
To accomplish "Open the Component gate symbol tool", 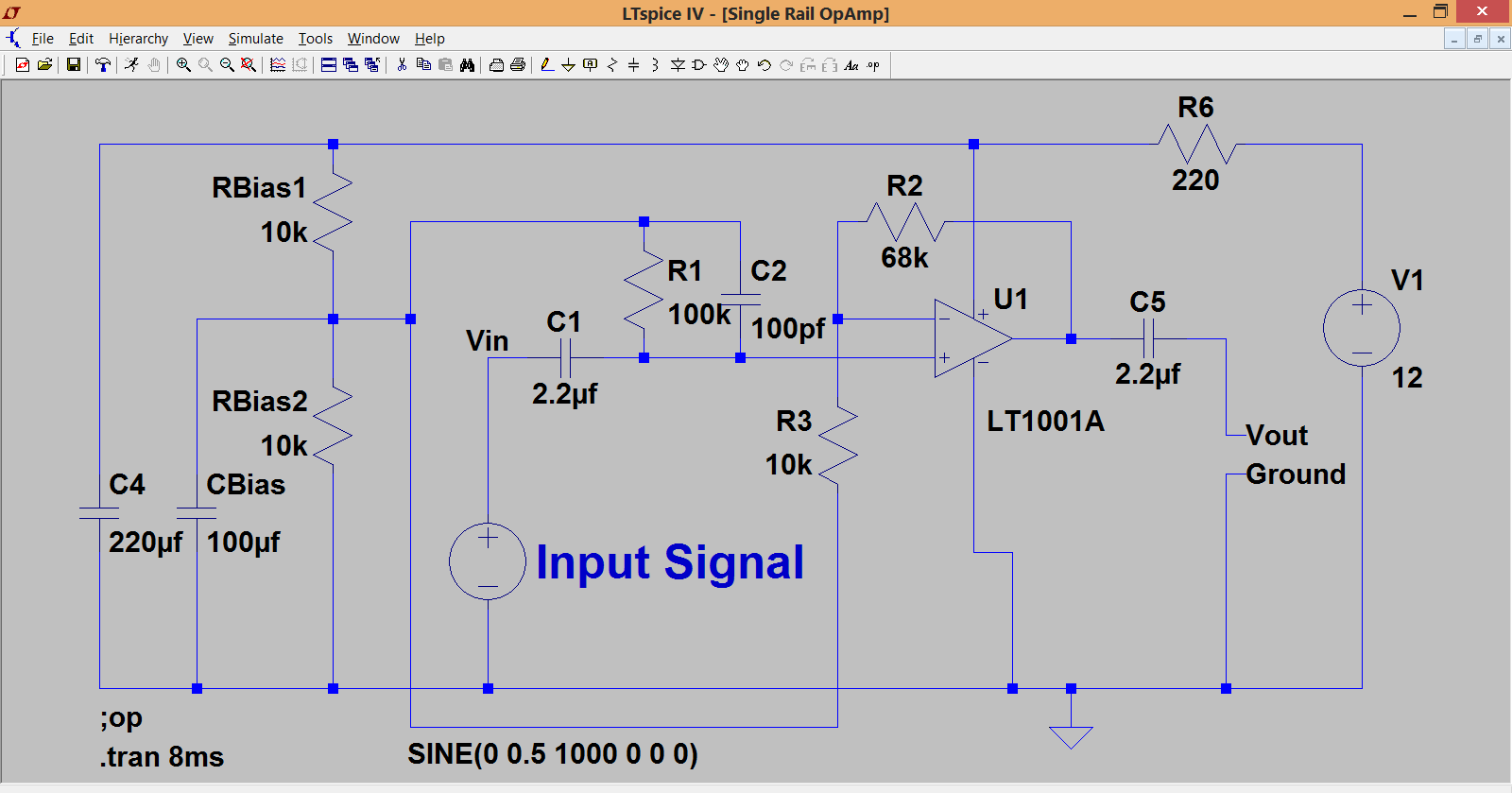I will click(699, 65).
